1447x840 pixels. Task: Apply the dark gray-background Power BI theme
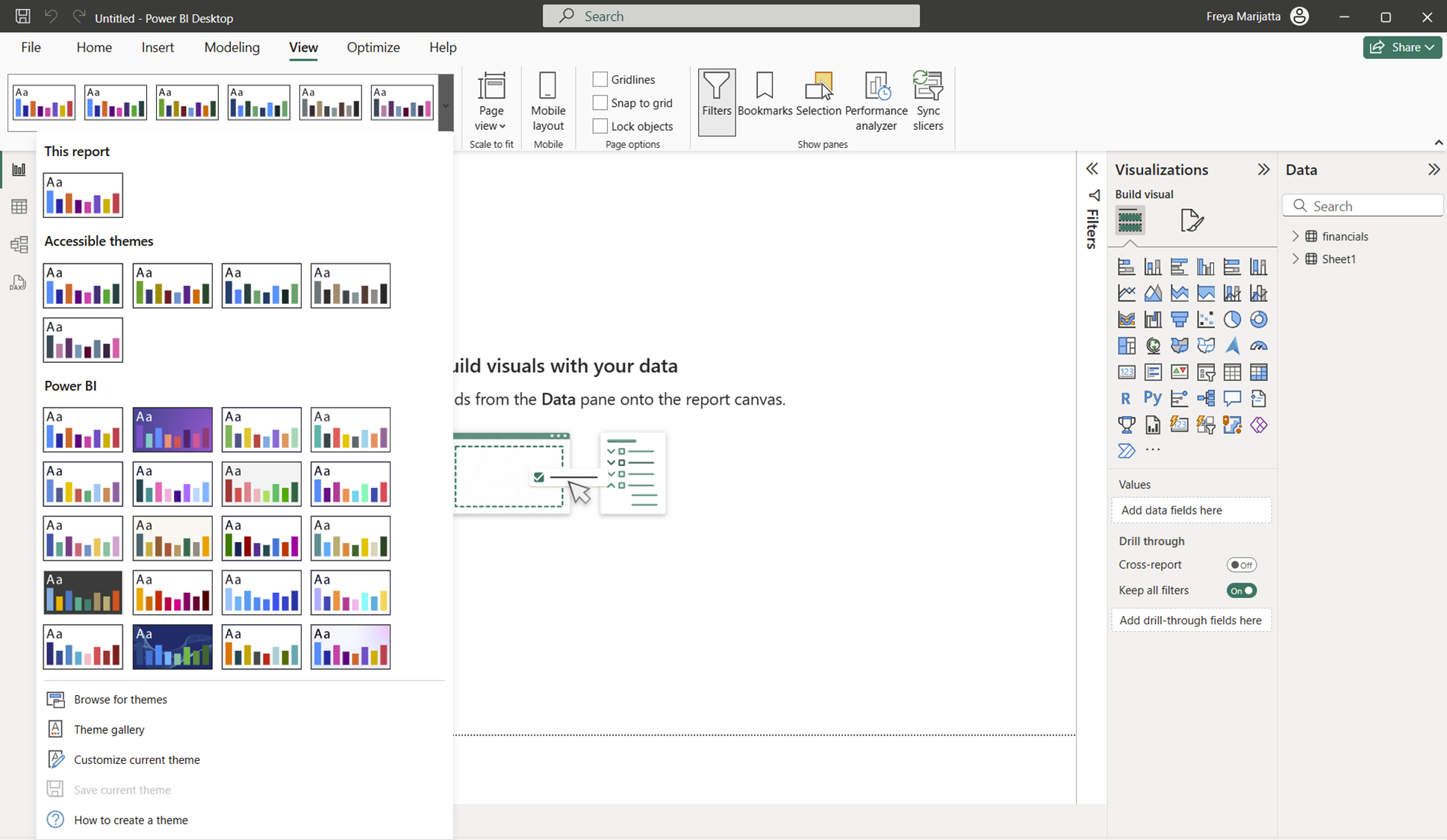click(x=83, y=592)
